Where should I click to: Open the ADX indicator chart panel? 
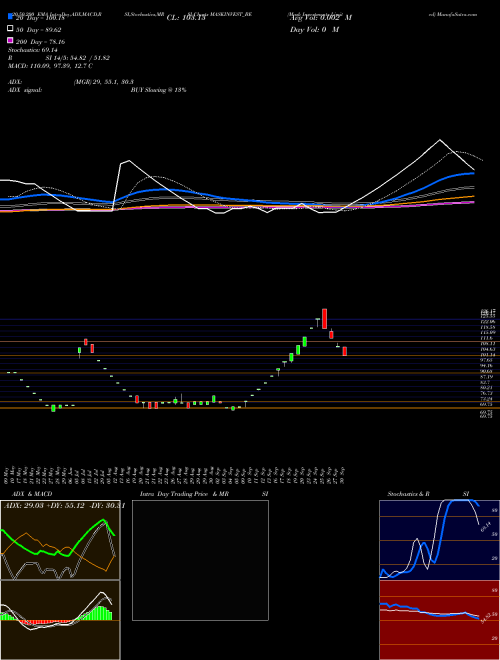tap(60, 540)
